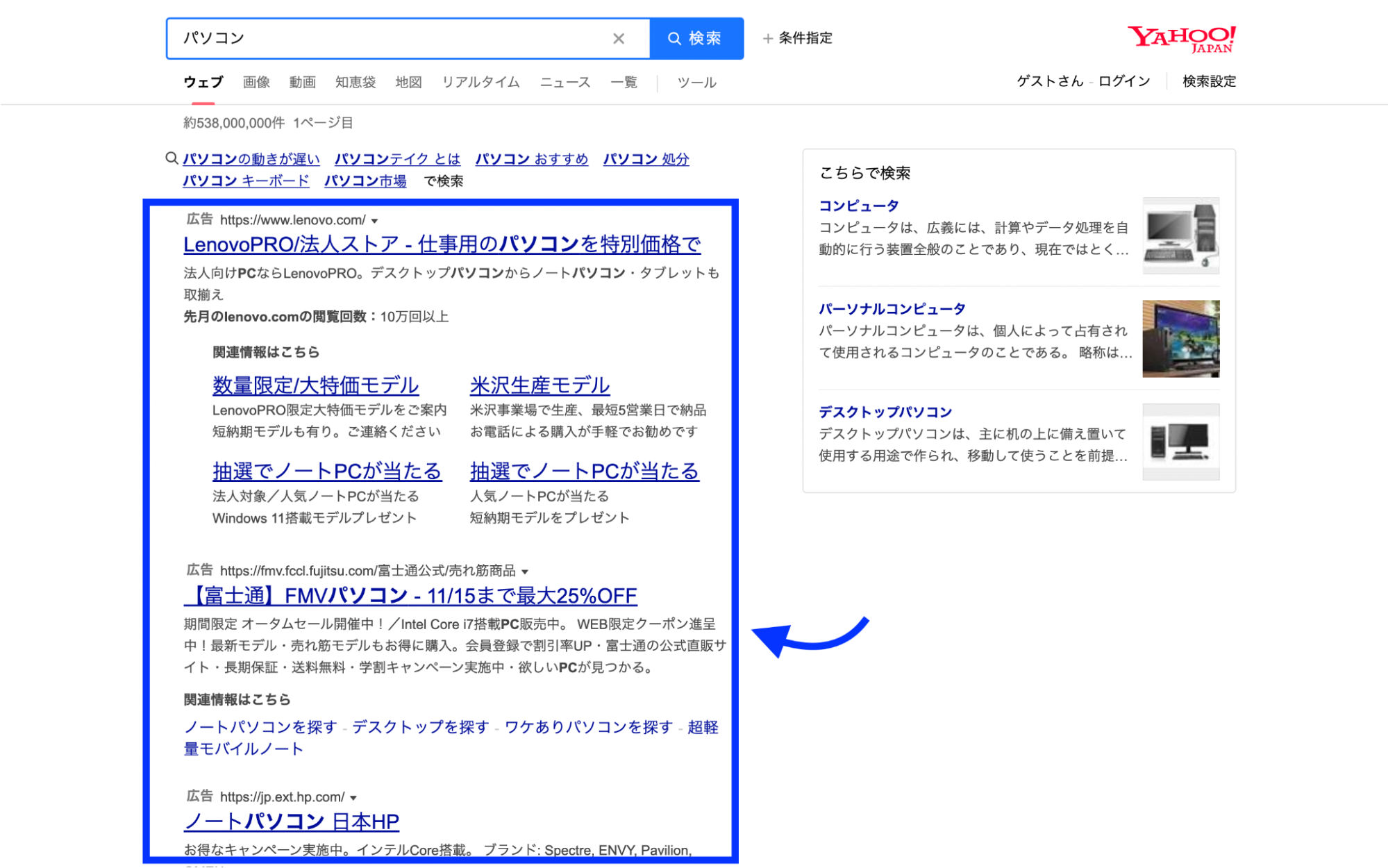Image resolution: width=1388 pixels, height=868 pixels.
Task: Open the LenovoPRO/法人ストア ad title
Action: (442, 244)
